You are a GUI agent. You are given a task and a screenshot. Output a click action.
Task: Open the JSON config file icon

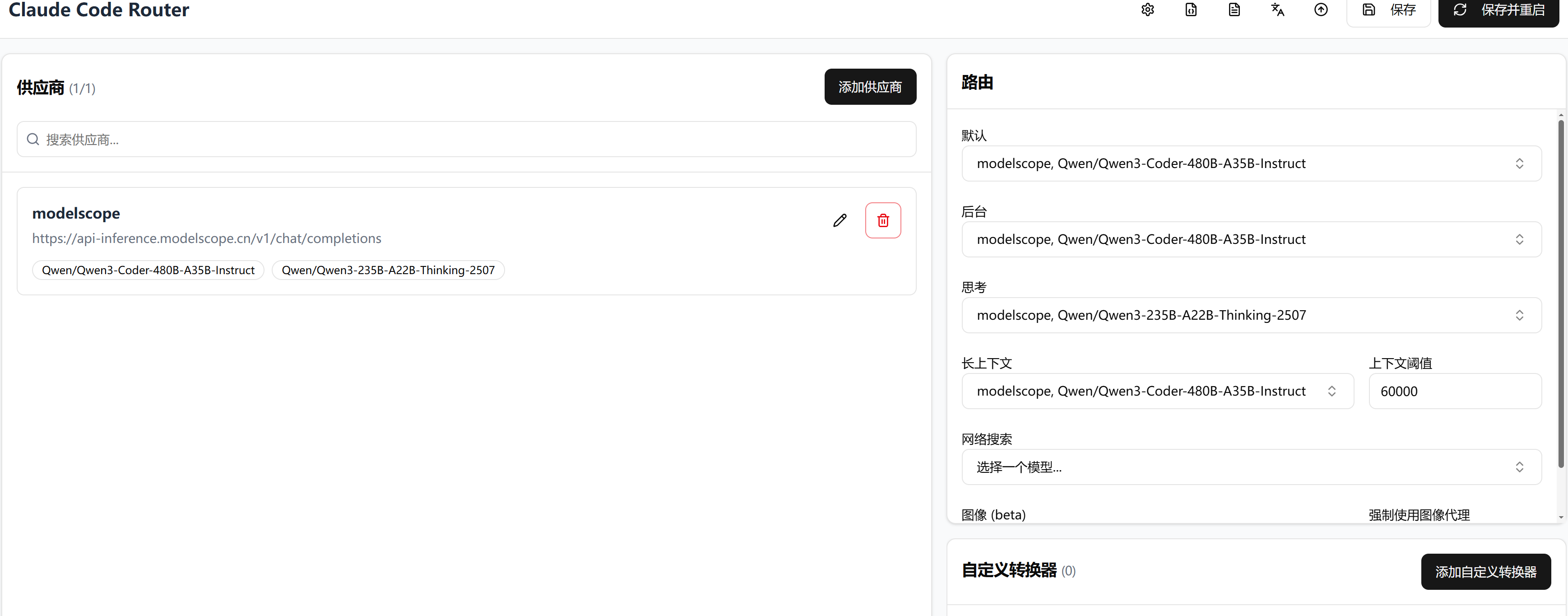[x=1191, y=10]
